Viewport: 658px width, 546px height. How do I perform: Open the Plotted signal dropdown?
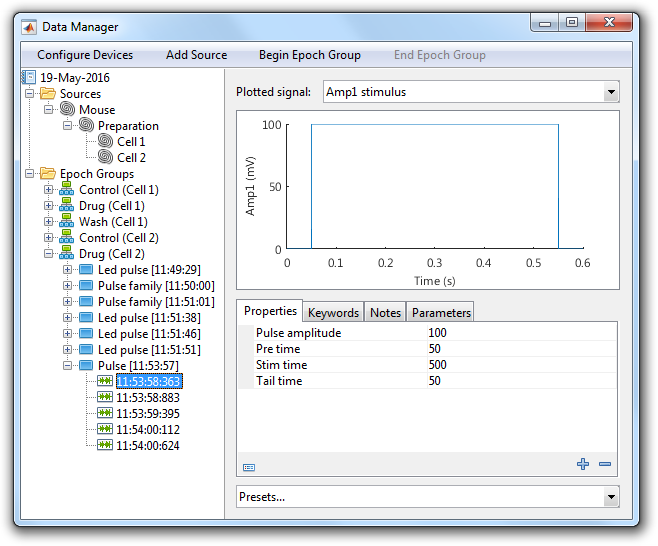tap(610, 93)
